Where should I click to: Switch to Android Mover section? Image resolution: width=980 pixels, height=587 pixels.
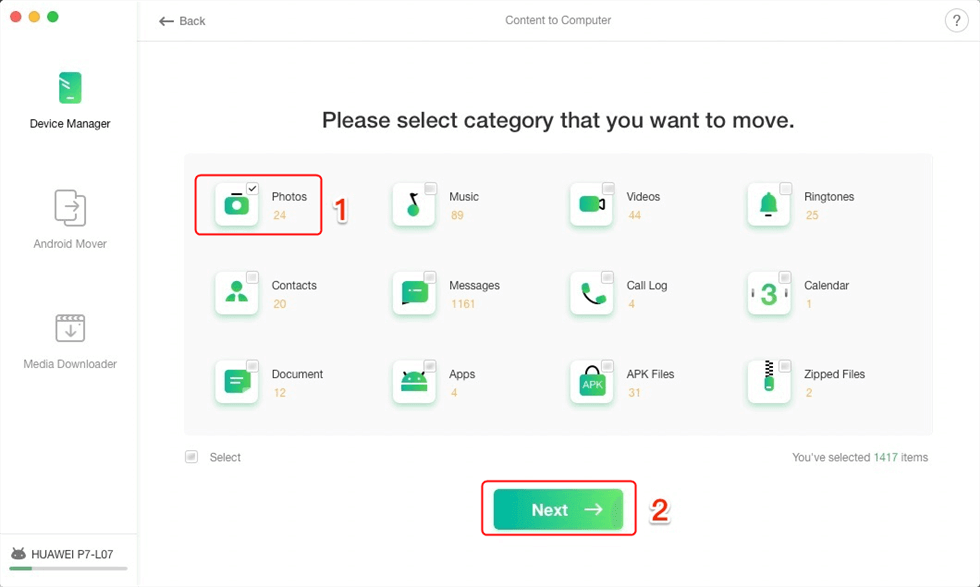click(70, 220)
